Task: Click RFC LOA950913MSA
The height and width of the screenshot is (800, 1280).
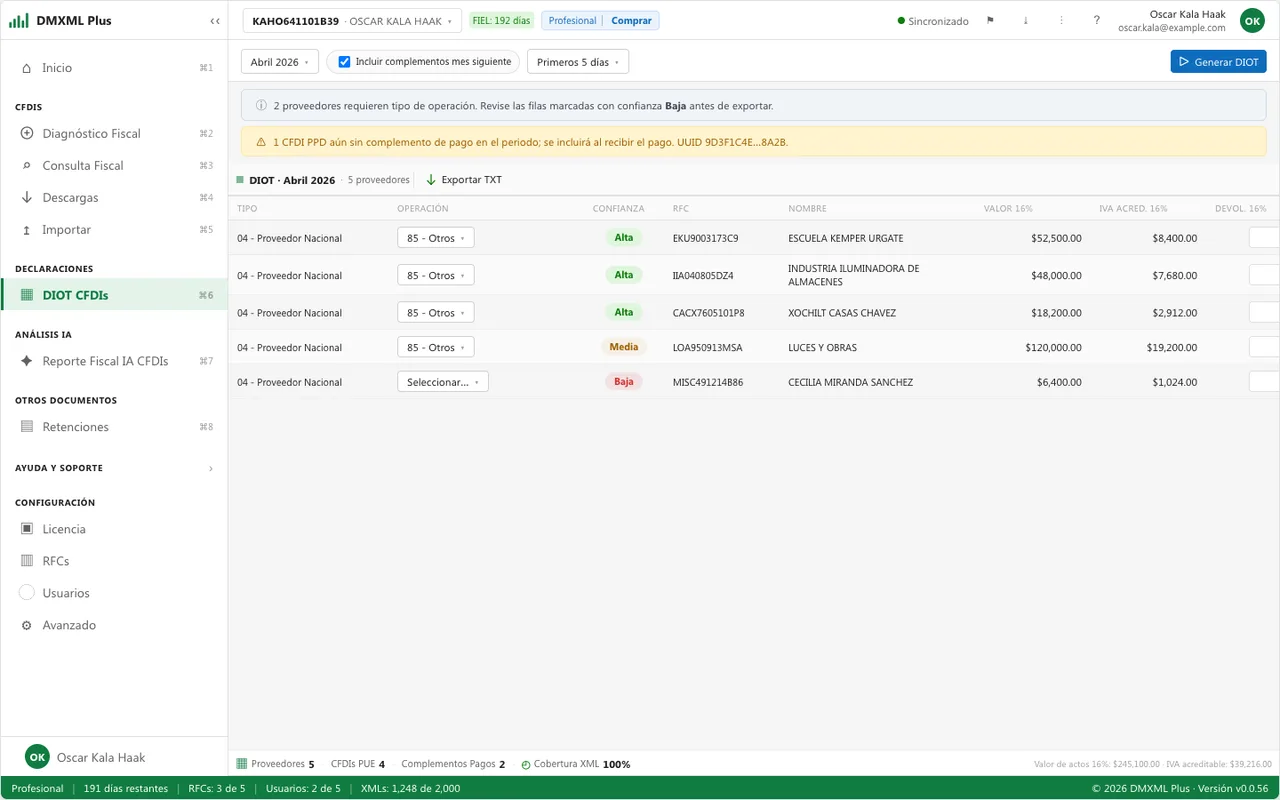Action: (706, 348)
